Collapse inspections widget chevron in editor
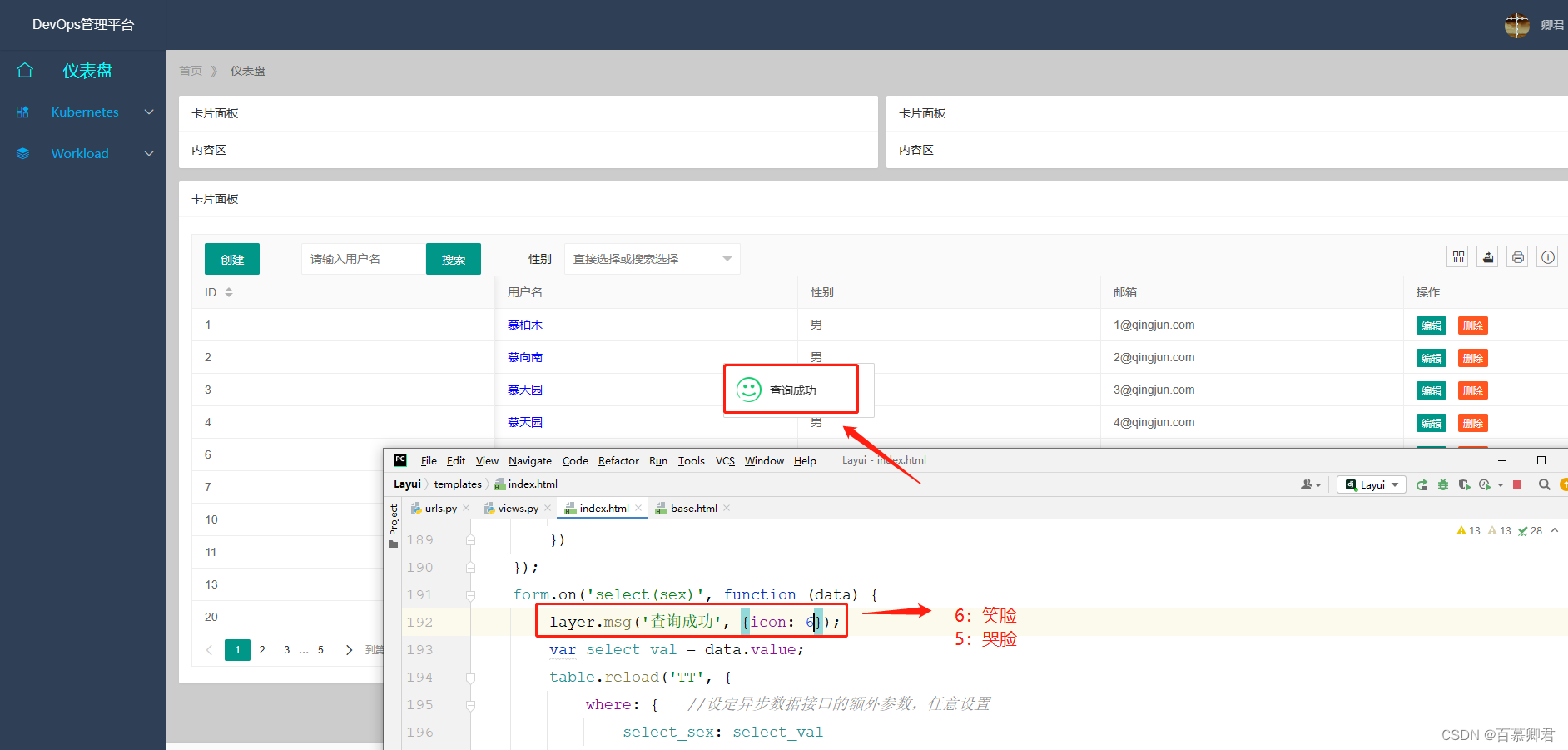The width and height of the screenshot is (1568, 750). 1555,530
